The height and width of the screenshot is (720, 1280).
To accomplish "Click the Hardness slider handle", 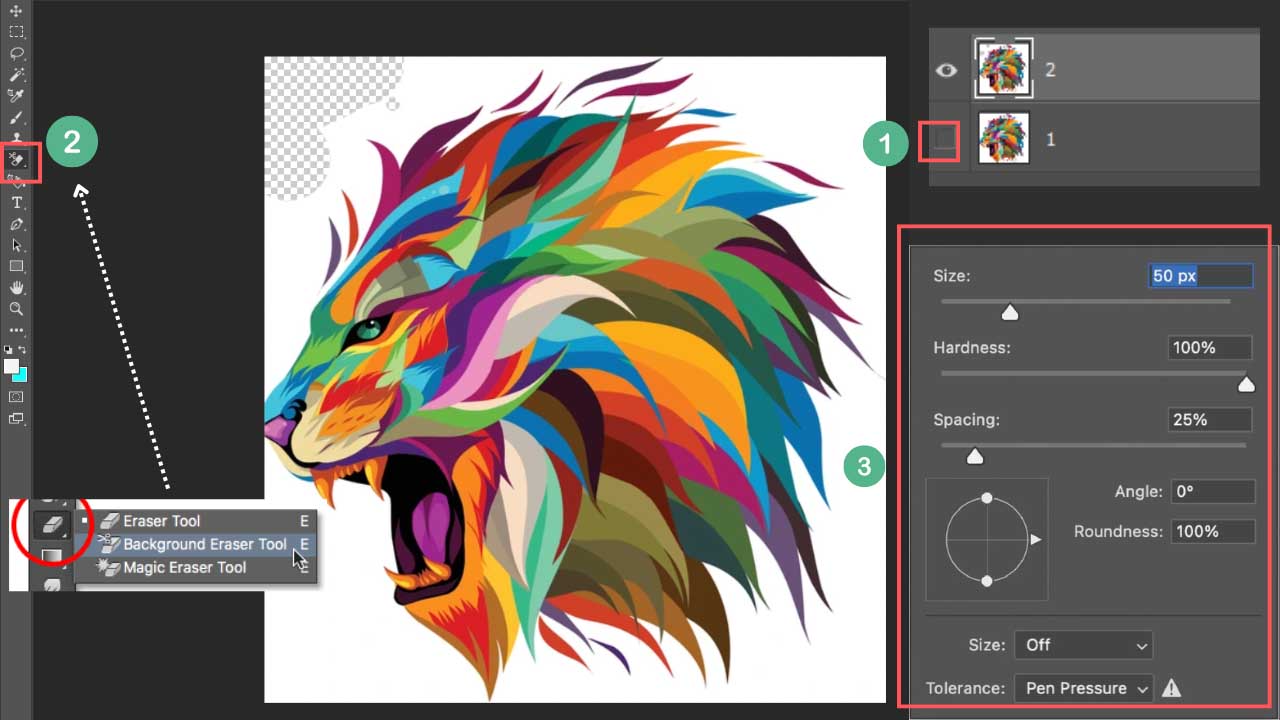I will [1246, 384].
